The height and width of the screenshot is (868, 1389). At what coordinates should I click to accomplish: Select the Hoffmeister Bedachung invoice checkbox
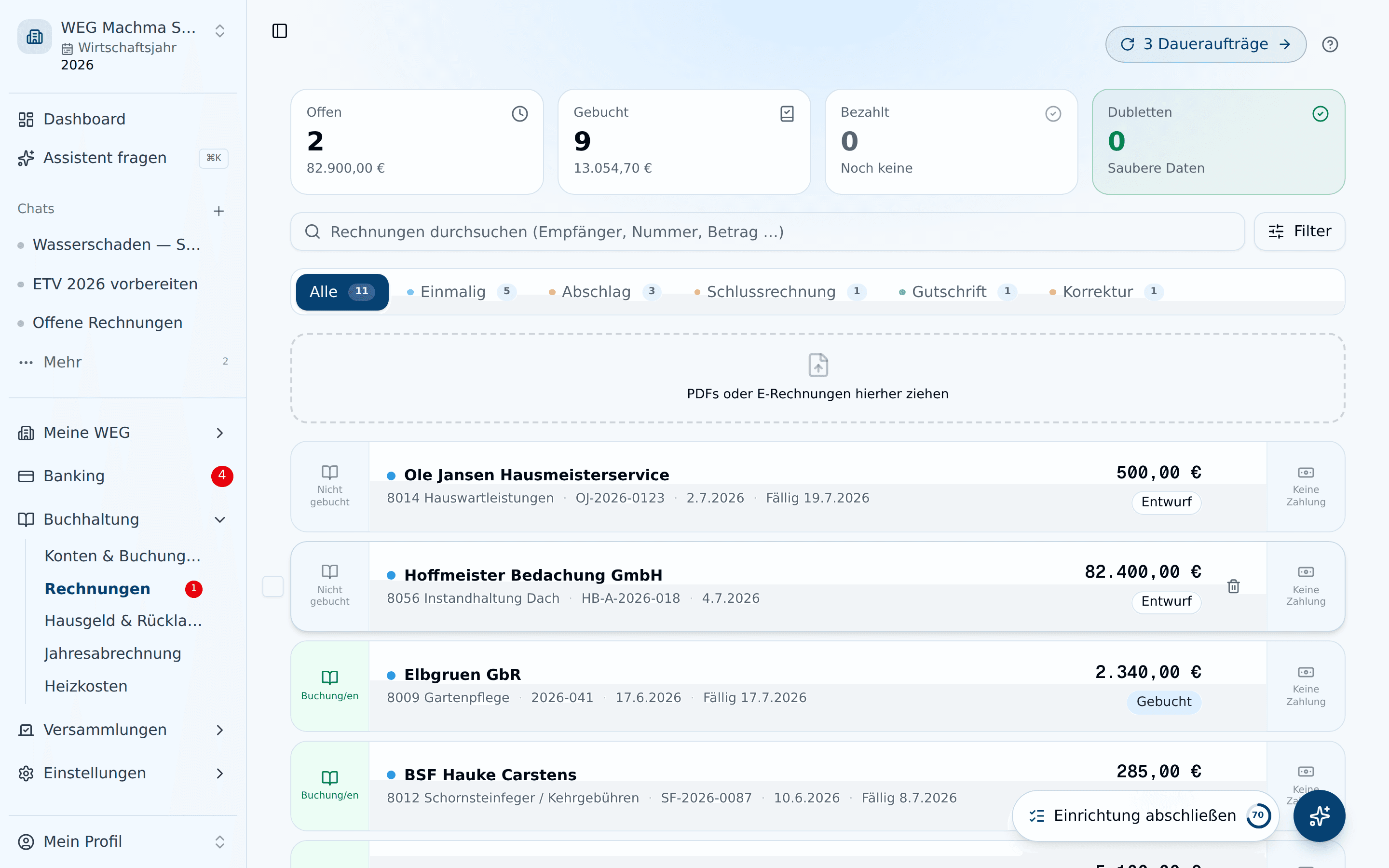(273, 586)
